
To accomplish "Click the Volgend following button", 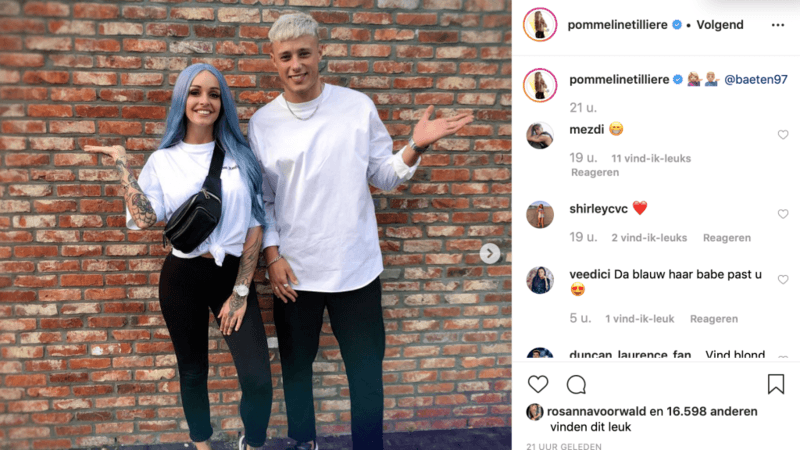I will click(720, 25).
